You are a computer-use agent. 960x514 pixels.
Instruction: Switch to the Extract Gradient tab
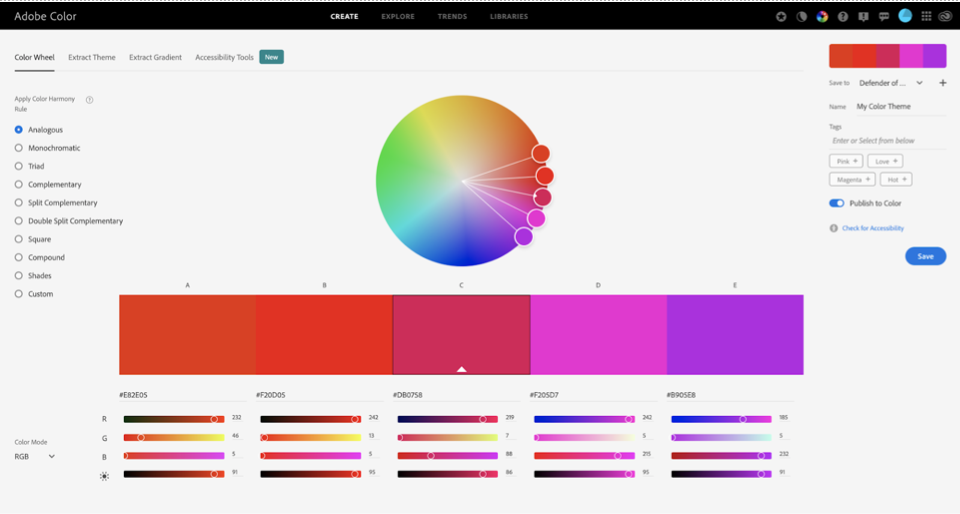156,58
